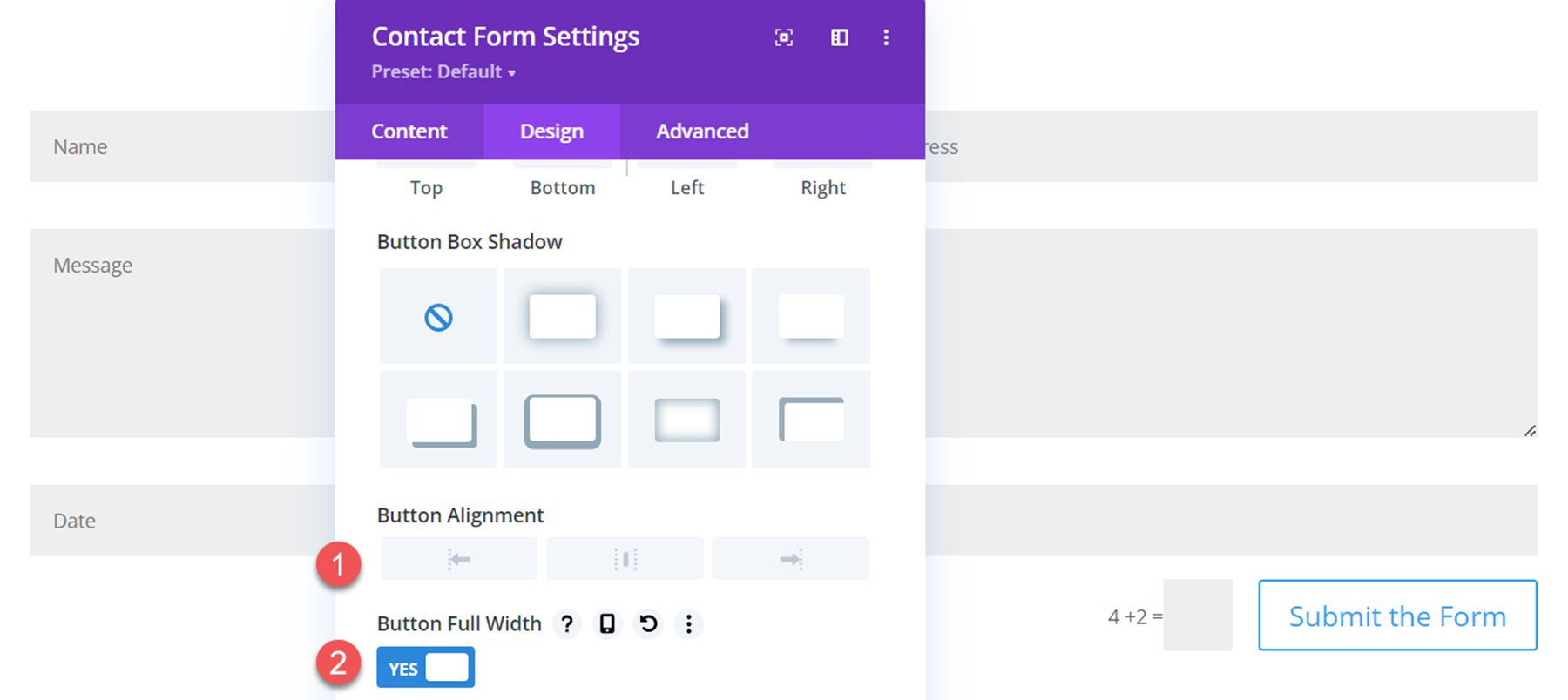
Task: Open the settings header three-dot menu
Action: [886, 37]
